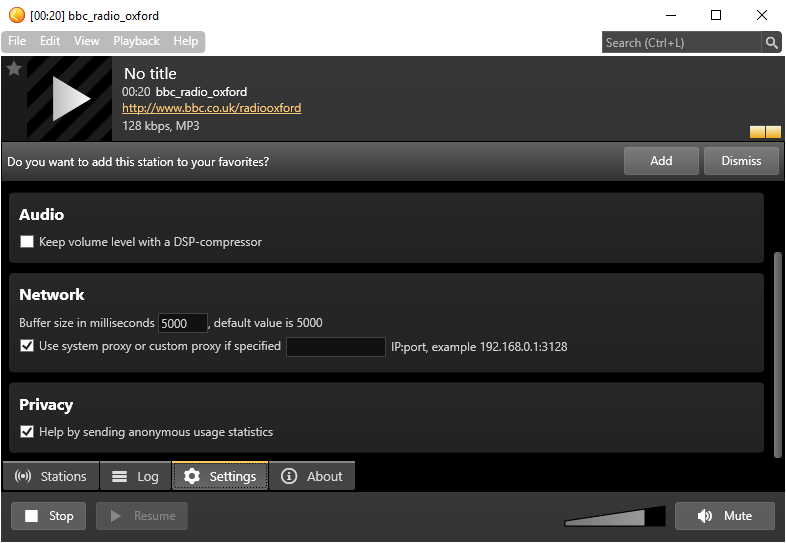This screenshot has width=786, height=543.
Task: Open the Help menu
Action: (185, 41)
